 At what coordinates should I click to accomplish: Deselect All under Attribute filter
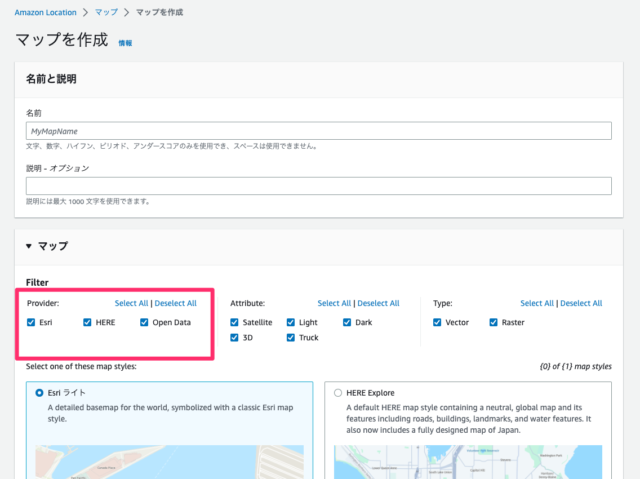(x=378, y=303)
